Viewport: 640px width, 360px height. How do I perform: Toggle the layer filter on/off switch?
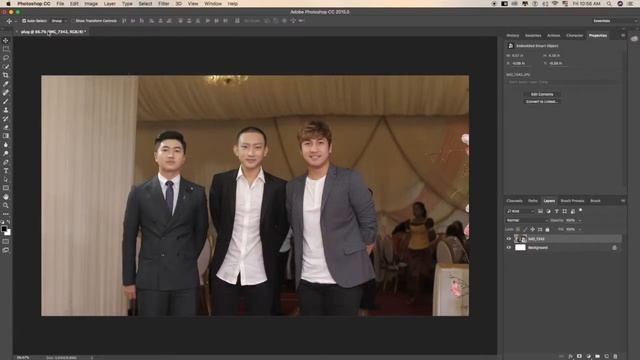click(580, 211)
